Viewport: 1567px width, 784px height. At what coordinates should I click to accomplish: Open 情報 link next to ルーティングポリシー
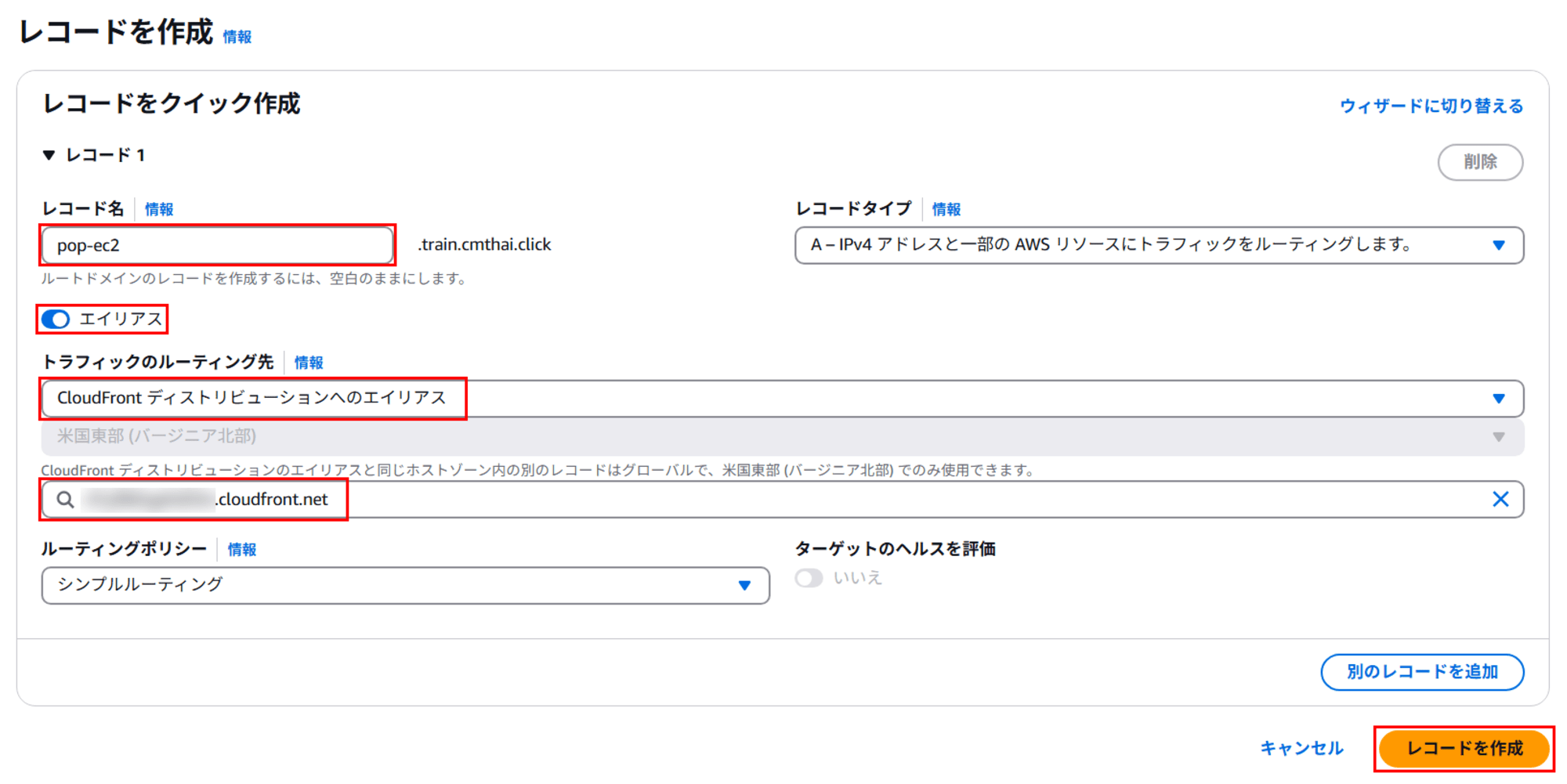coord(242,550)
